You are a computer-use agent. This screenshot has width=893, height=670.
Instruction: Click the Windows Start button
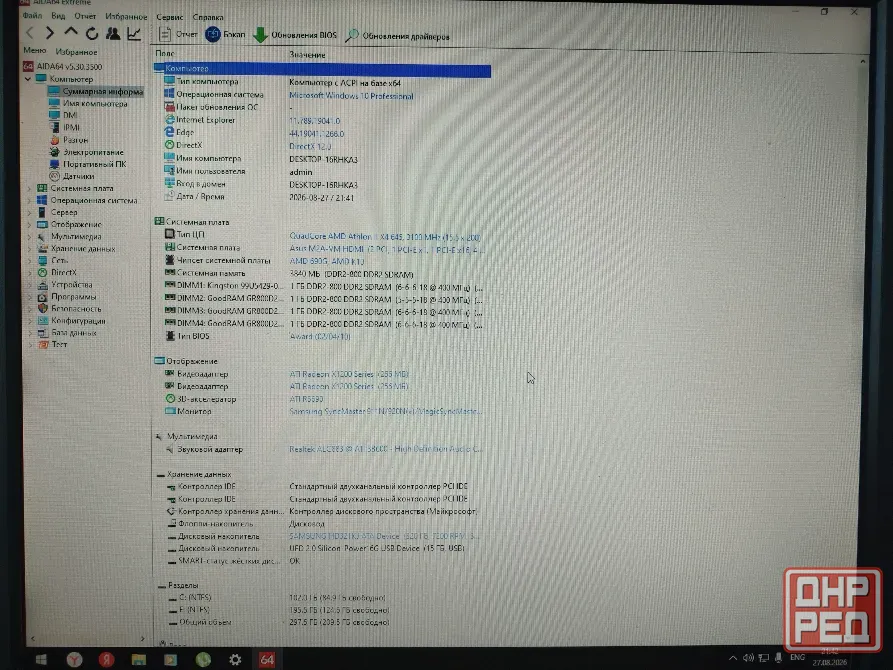[x=41, y=659]
